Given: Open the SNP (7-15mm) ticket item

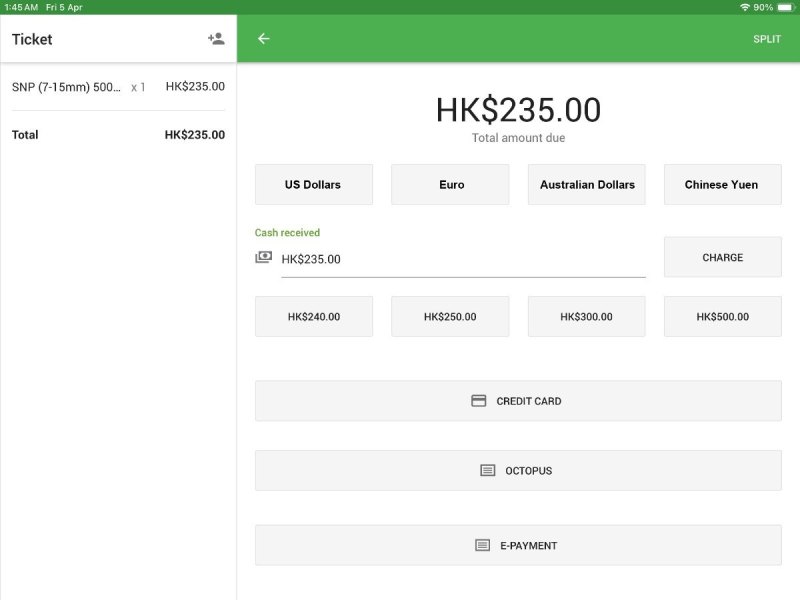Looking at the screenshot, I should (118, 87).
